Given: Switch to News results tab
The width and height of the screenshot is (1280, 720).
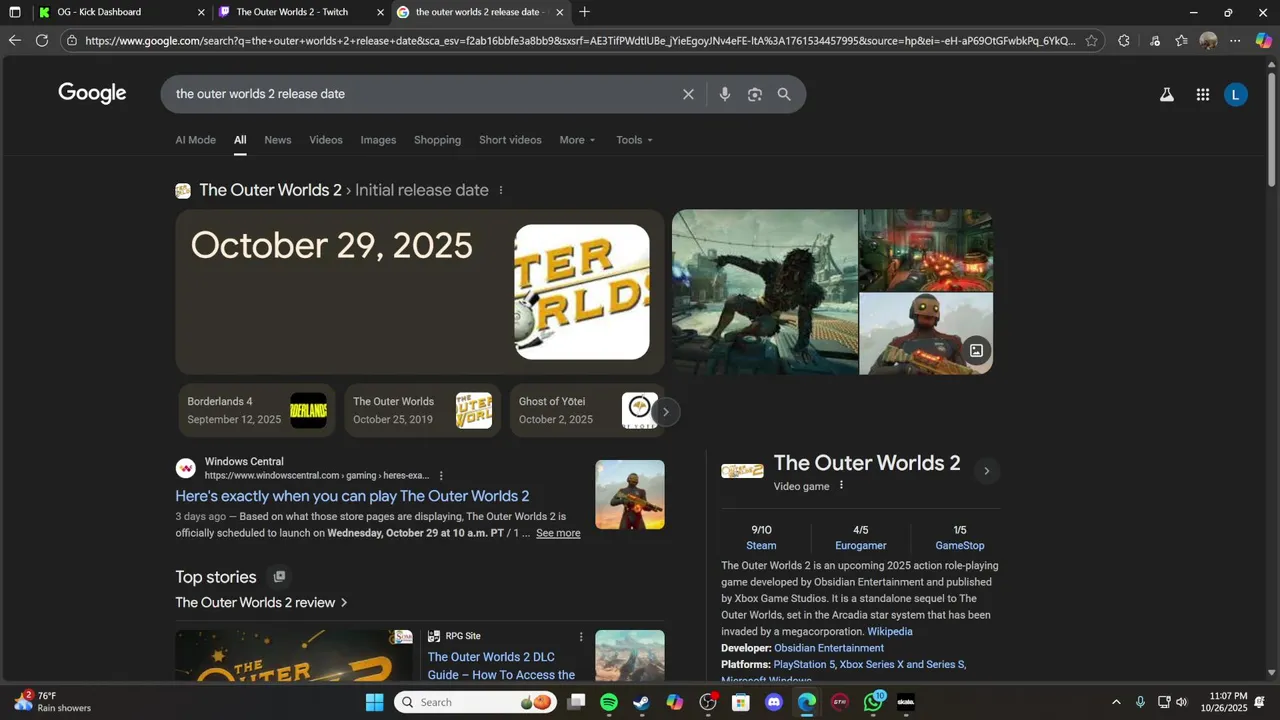Looking at the screenshot, I should tap(278, 140).
